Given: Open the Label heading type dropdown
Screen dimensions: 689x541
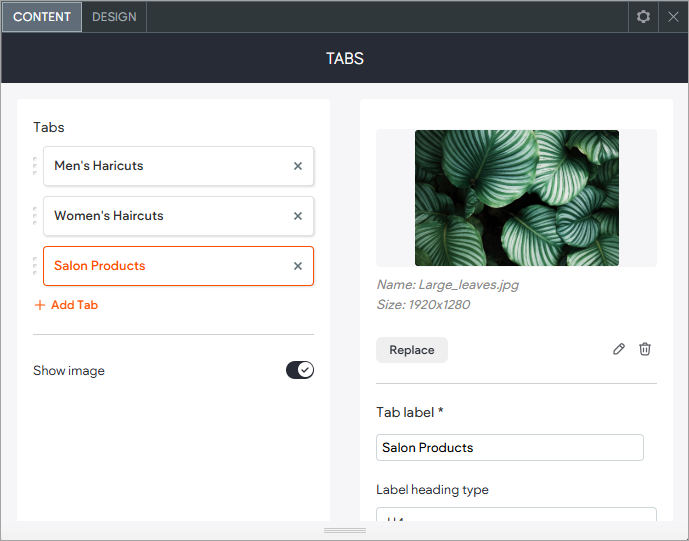Looking at the screenshot, I should [515, 516].
